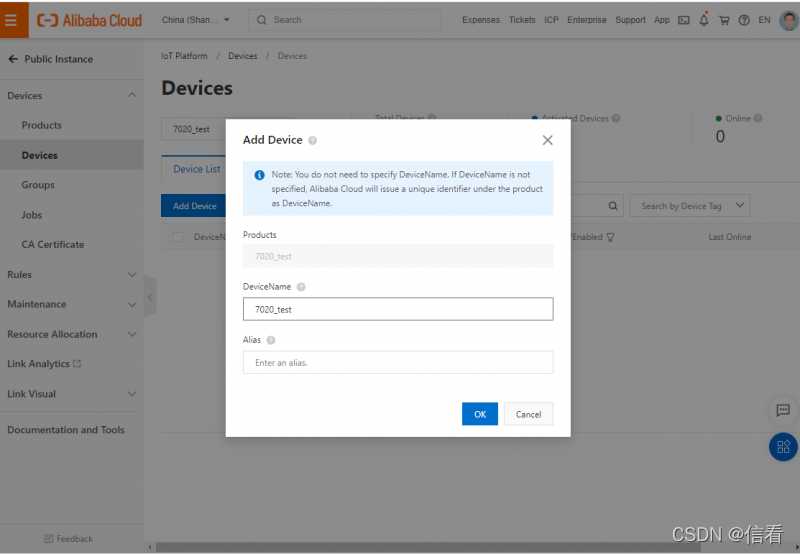Viewport: 800px width, 554px height.
Task: Open the hamburger main menu
Action: (x=11, y=20)
